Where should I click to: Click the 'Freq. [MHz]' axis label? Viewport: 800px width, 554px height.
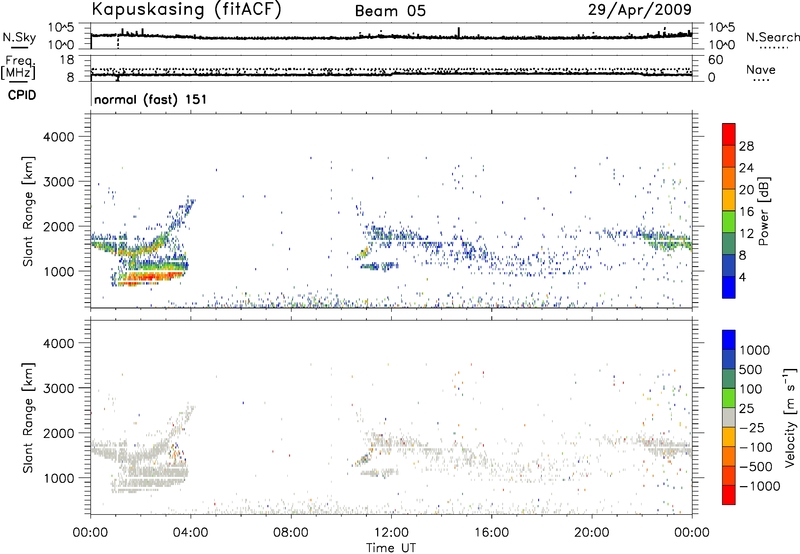tap(18, 68)
